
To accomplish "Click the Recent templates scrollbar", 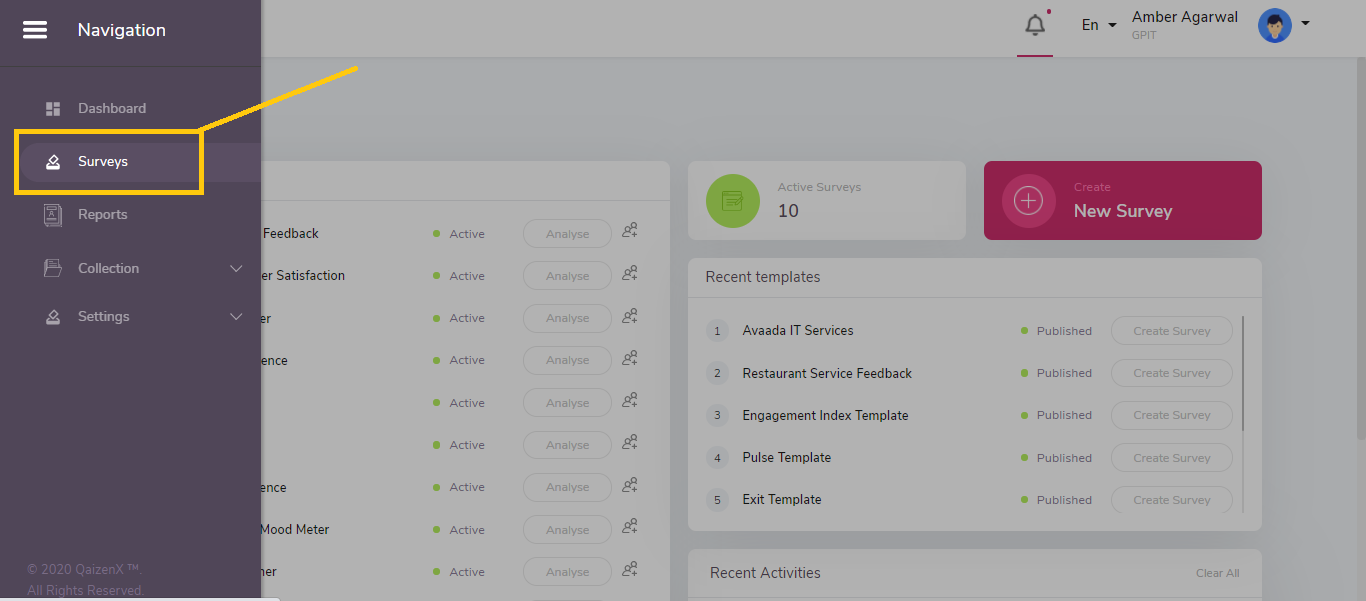I will pos(1244,373).
